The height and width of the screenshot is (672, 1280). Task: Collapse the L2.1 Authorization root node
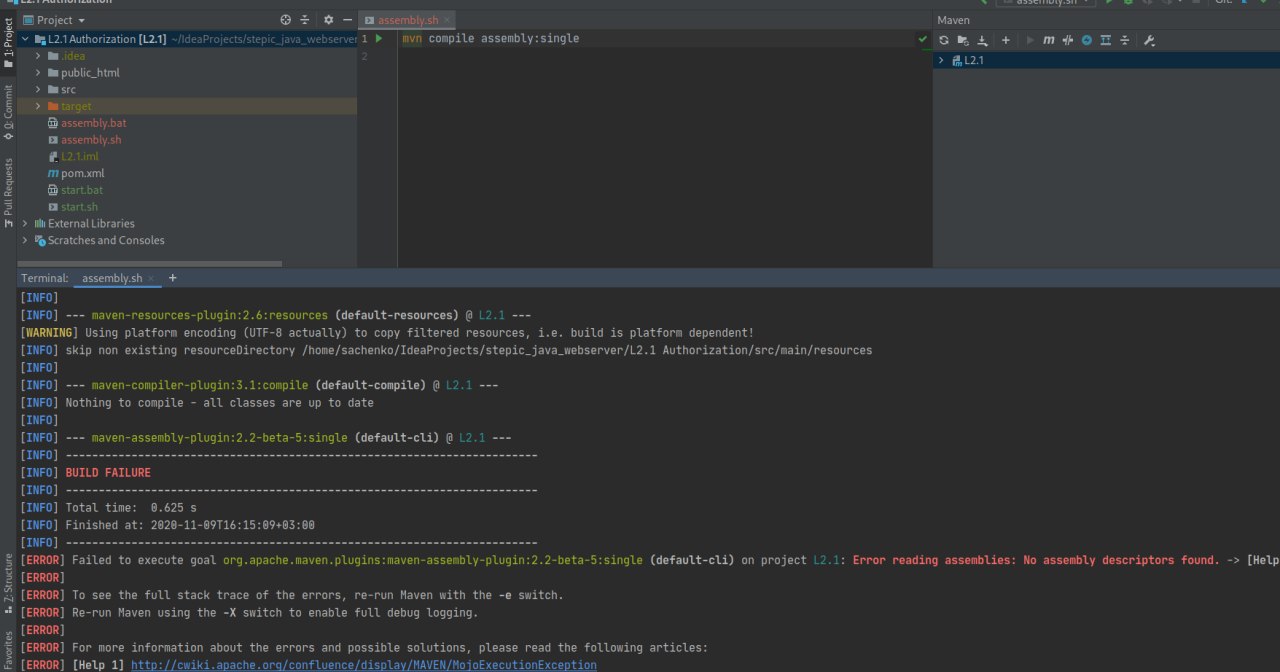pyautogui.click(x=25, y=39)
